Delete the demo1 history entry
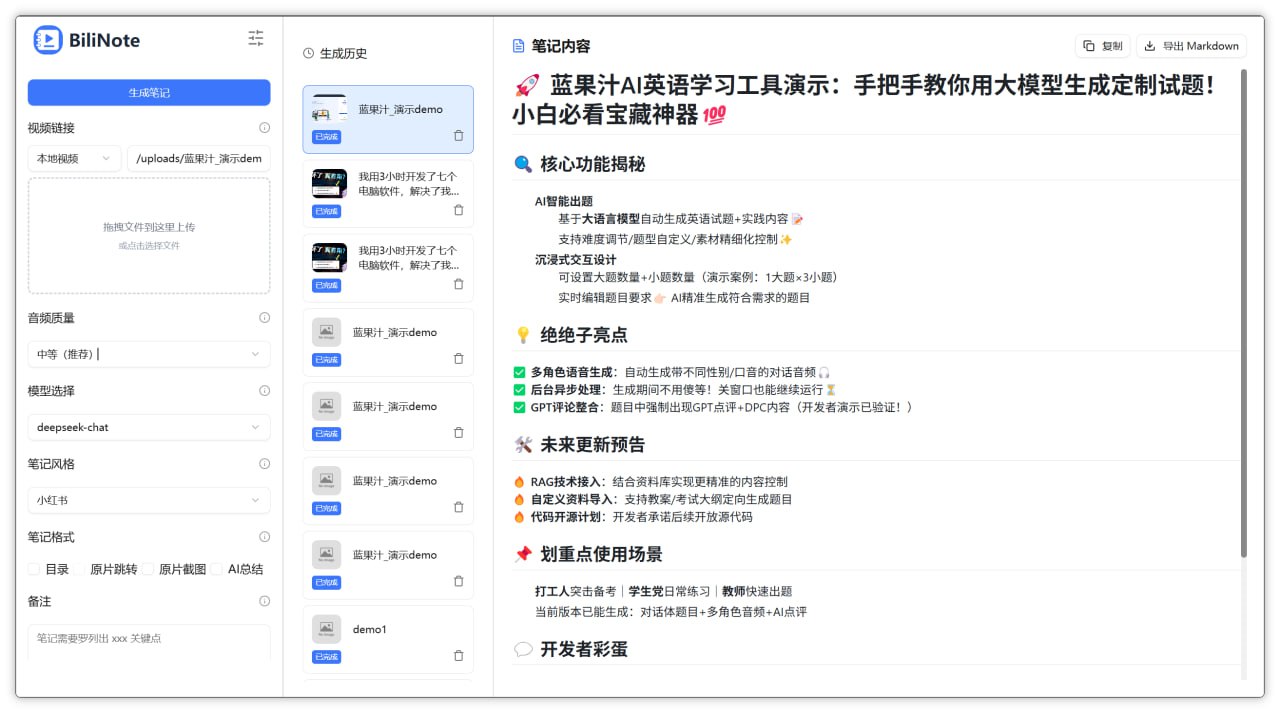1280x713 pixels. pos(458,656)
